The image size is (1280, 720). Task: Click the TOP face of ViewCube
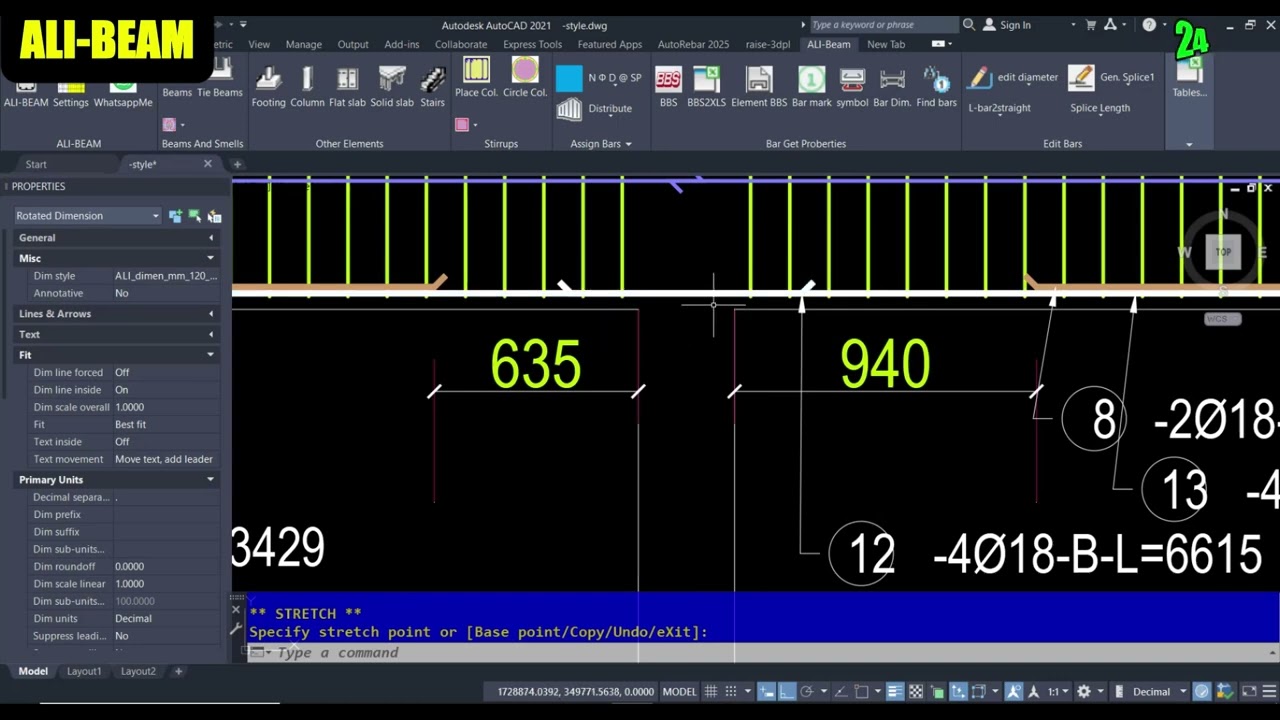pos(1223,252)
